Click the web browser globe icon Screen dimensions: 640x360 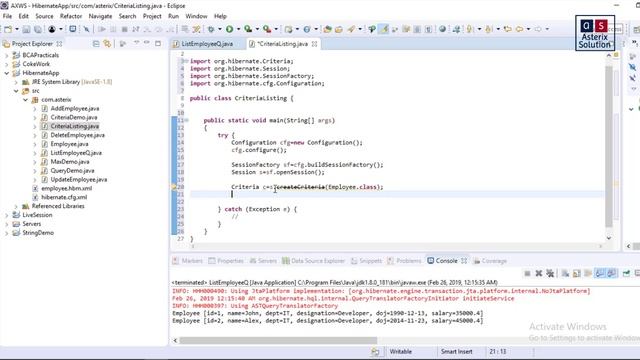tap(442, 29)
